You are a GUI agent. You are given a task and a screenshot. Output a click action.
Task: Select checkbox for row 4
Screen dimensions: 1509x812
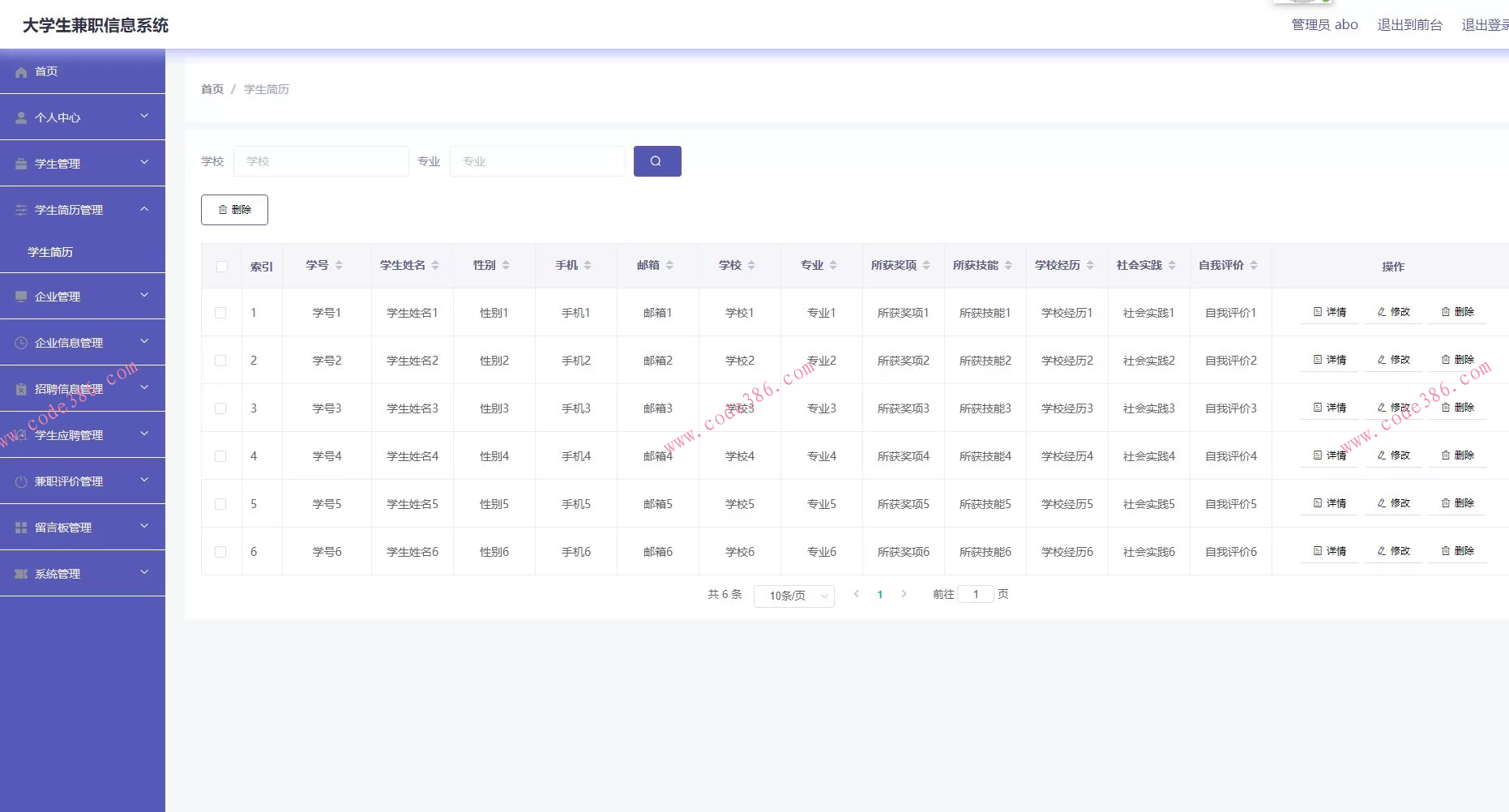pos(220,456)
